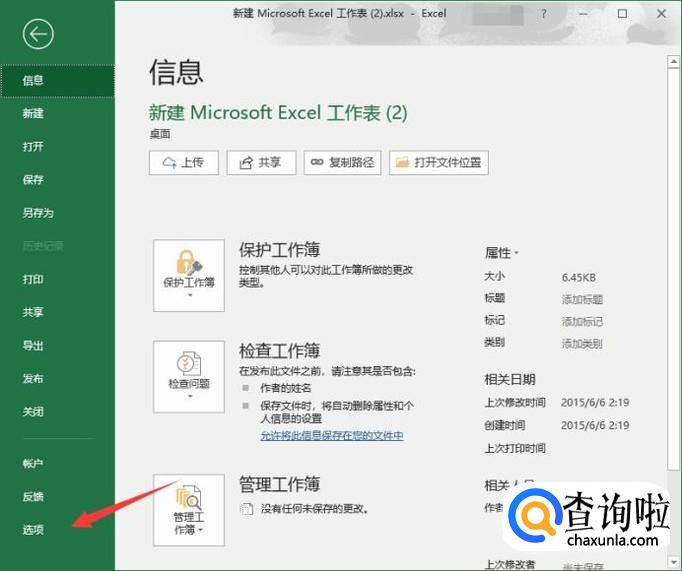Open the help question mark icon

coord(543,14)
